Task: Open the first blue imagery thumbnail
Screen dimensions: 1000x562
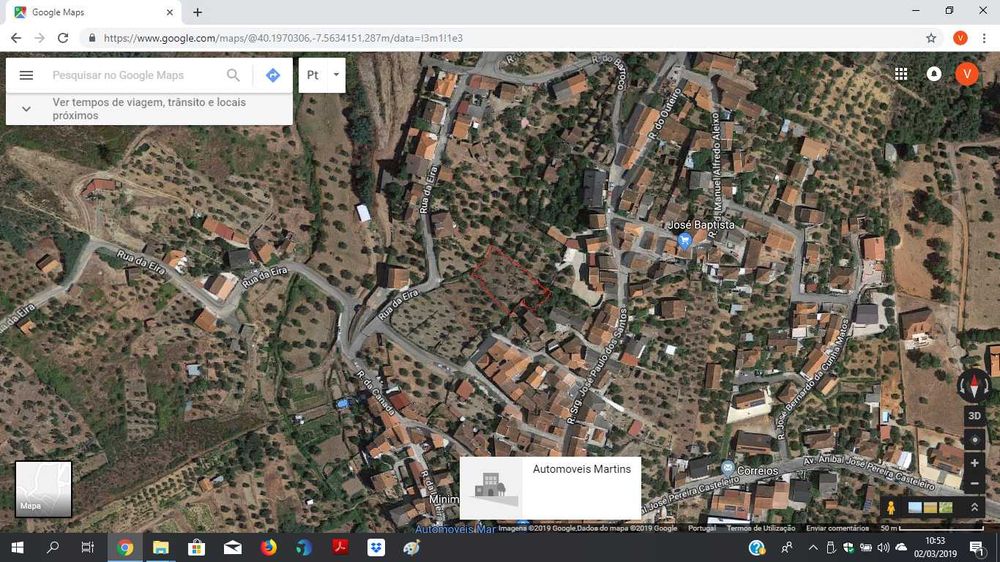Action: click(x=915, y=508)
